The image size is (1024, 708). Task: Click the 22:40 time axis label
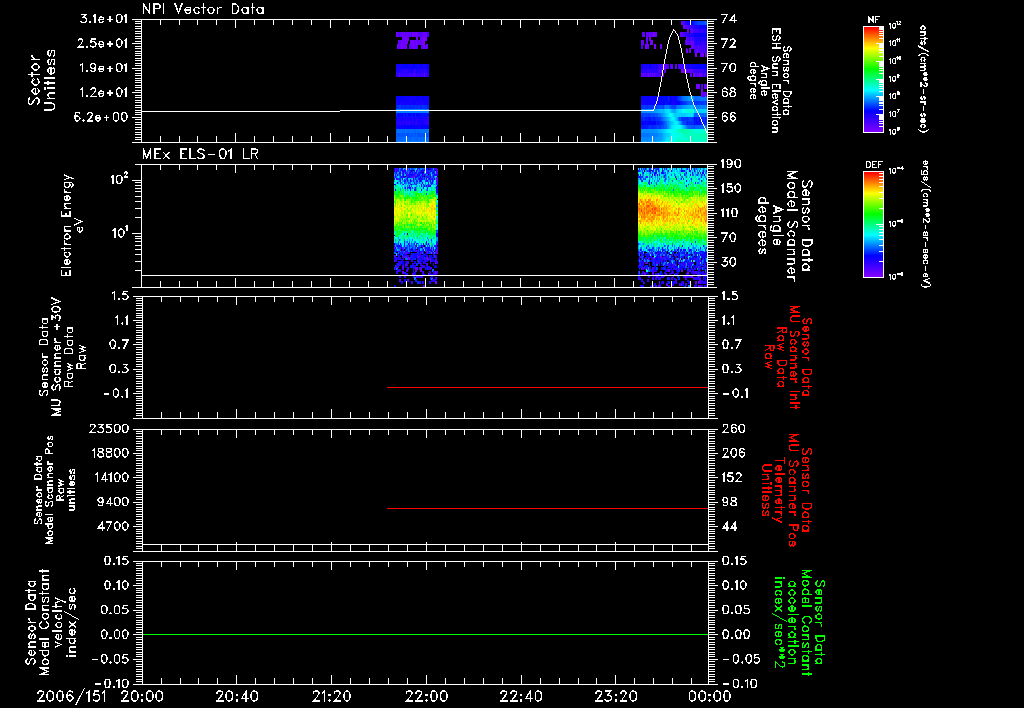(520, 696)
